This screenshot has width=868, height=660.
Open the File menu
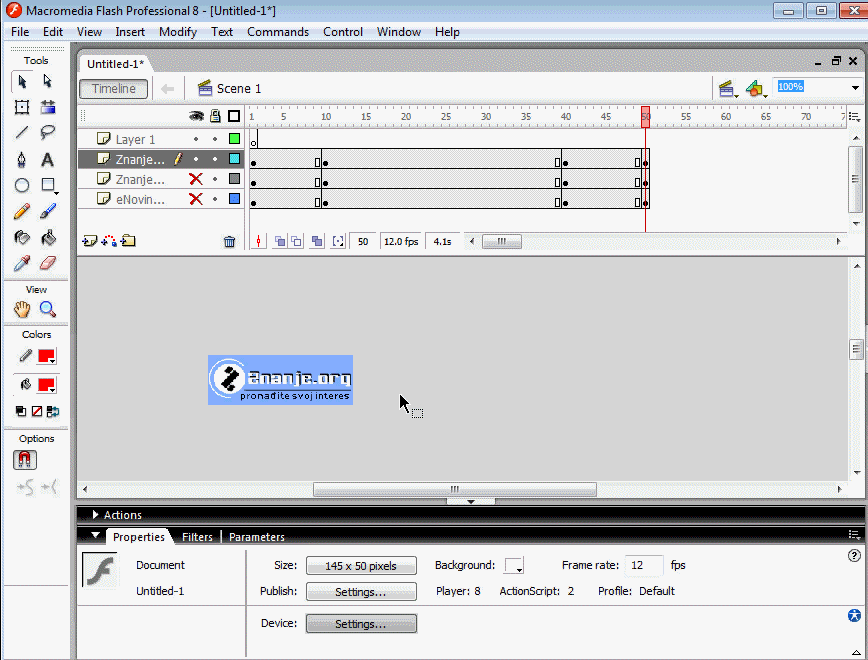(20, 32)
